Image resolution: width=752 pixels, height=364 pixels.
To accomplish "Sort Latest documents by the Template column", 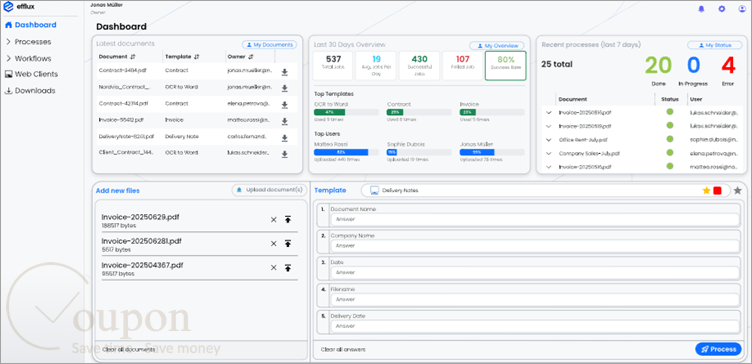I will [x=197, y=57].
